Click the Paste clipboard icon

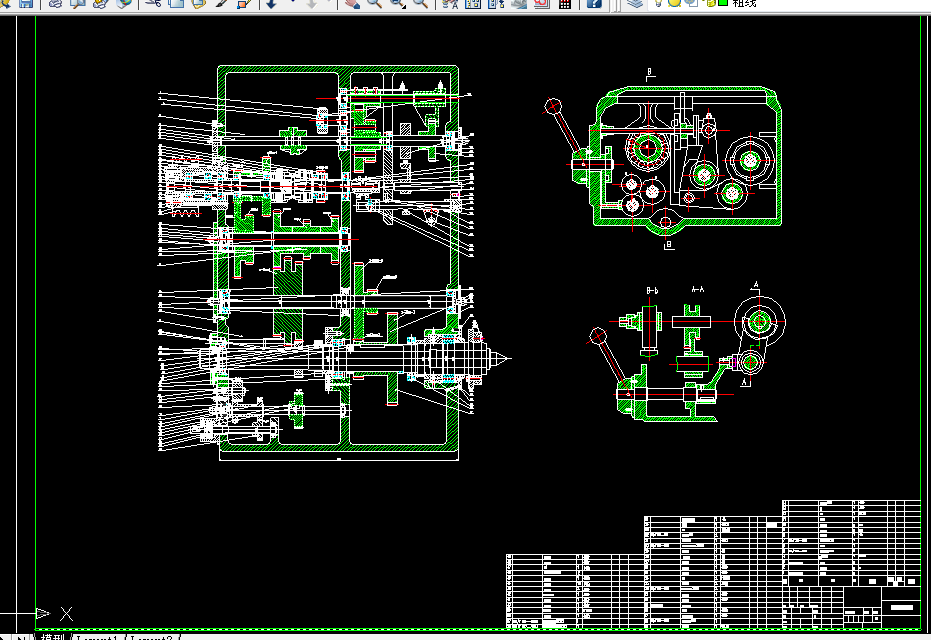click(198, 4)
